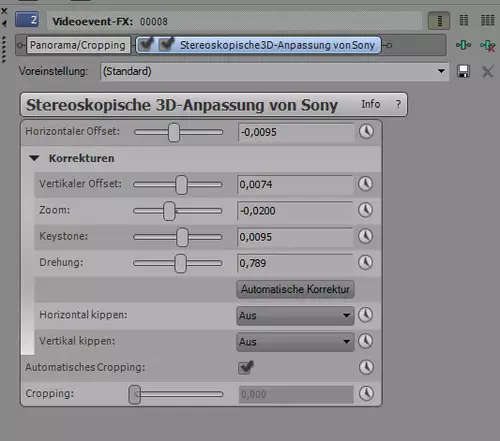
Task: Close the Videoevent-FX panel
Action: click(4, 11)
